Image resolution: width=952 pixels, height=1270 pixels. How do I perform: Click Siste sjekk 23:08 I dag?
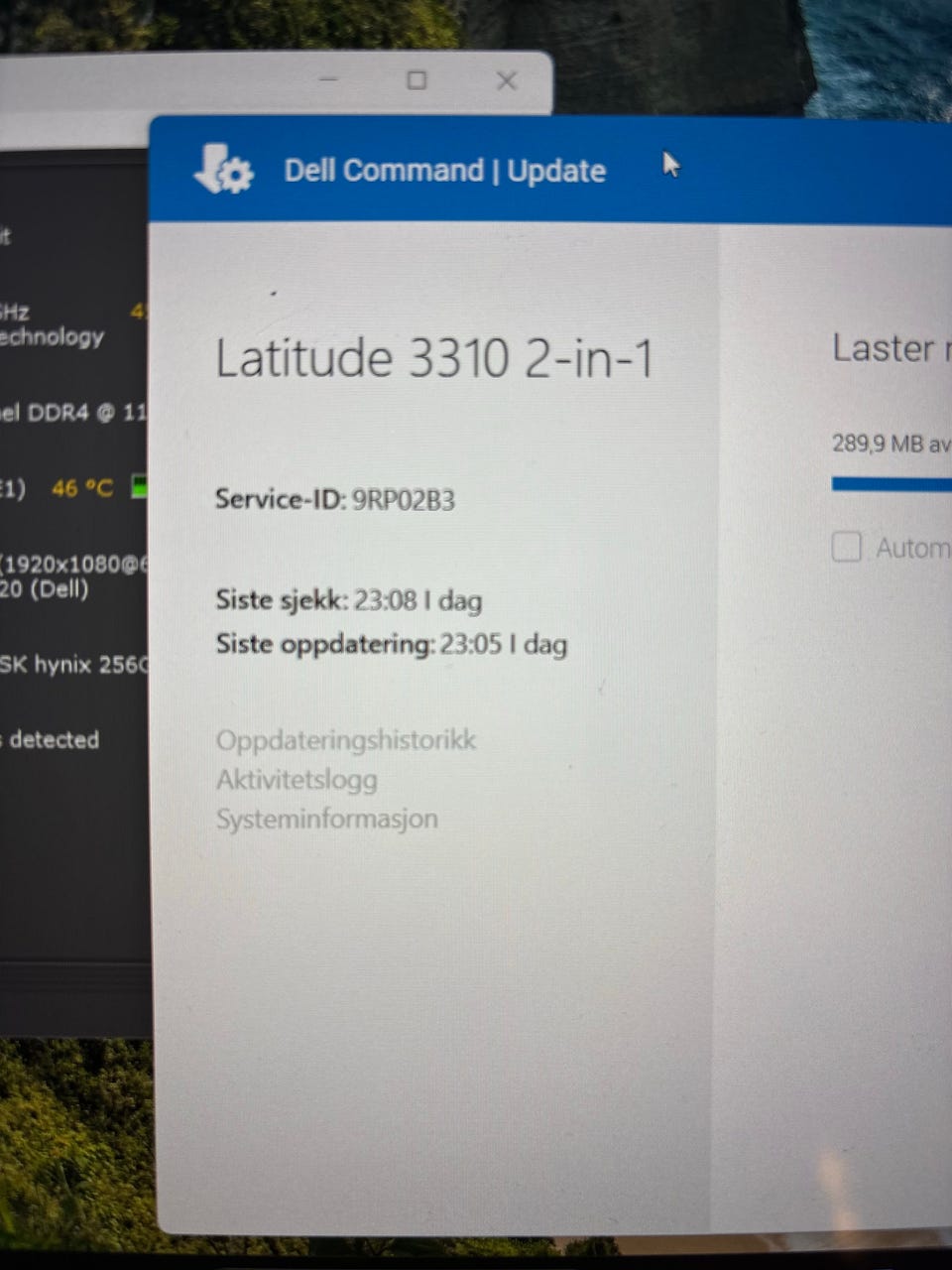[x=349, y=600]
